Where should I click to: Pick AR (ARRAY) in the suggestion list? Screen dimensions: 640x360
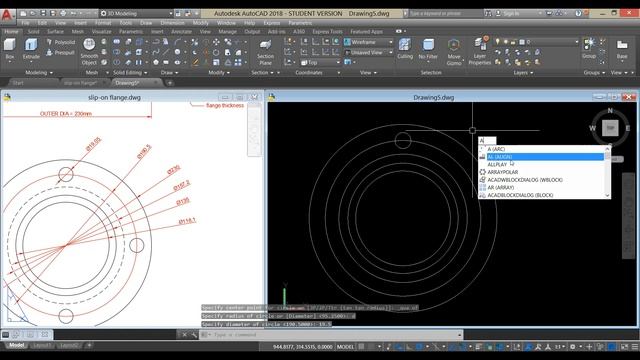[x=541, y=188]
